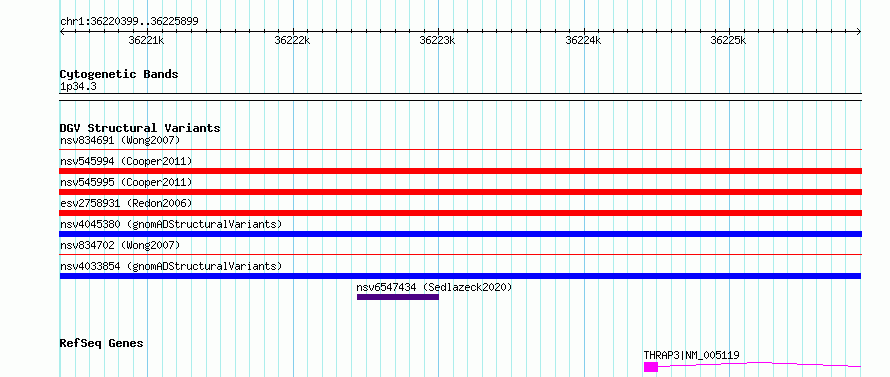This screenshot has height=377, width=890.
Task: Select the nsv545994 (Cooper2011) red bar
Action: [460, 171]
